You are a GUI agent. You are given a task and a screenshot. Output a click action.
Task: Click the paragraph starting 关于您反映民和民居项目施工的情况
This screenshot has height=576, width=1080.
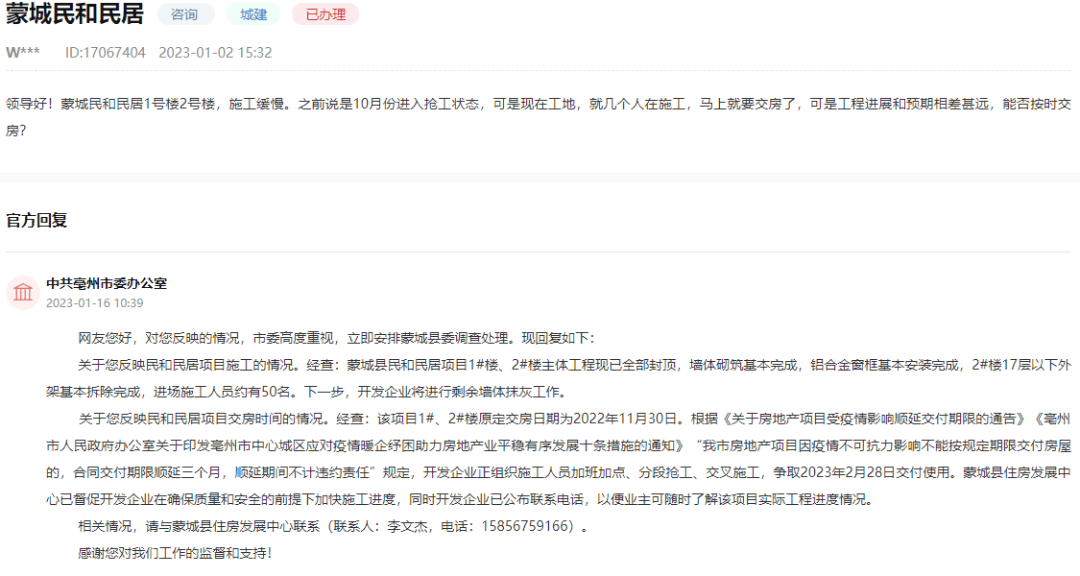click(559, 378)
